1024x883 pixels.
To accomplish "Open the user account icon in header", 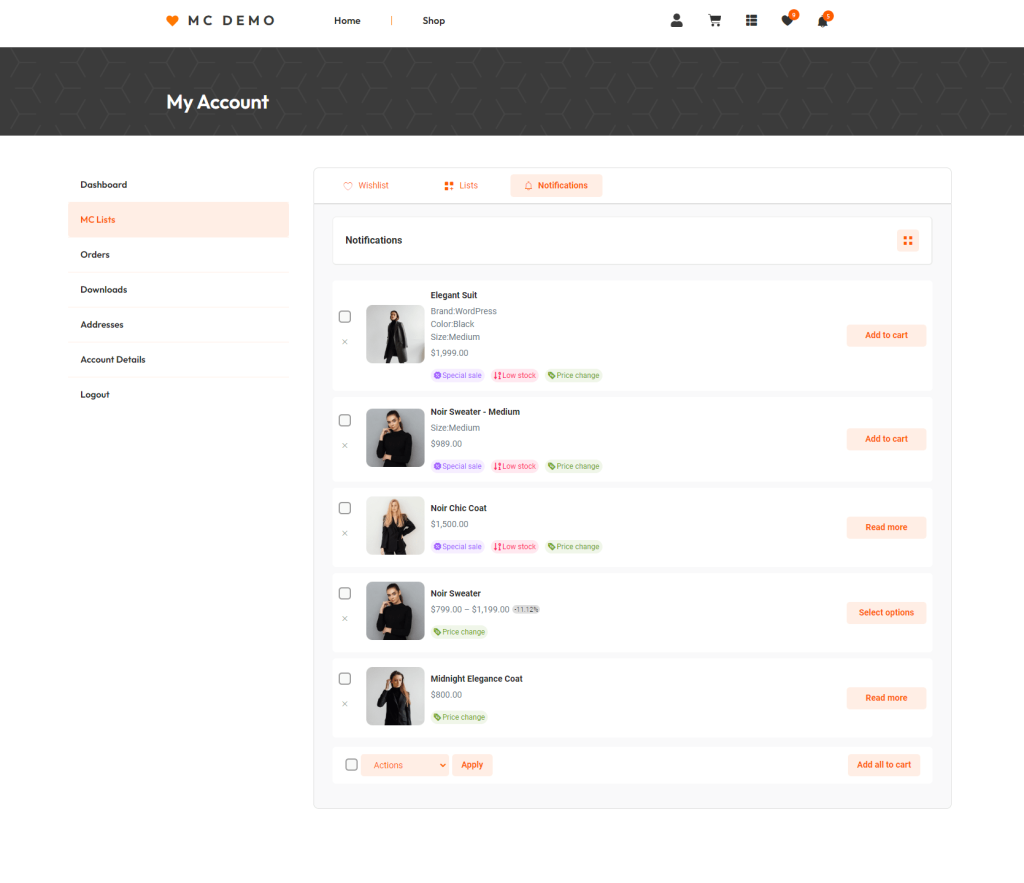I will [x=677, y=21].
